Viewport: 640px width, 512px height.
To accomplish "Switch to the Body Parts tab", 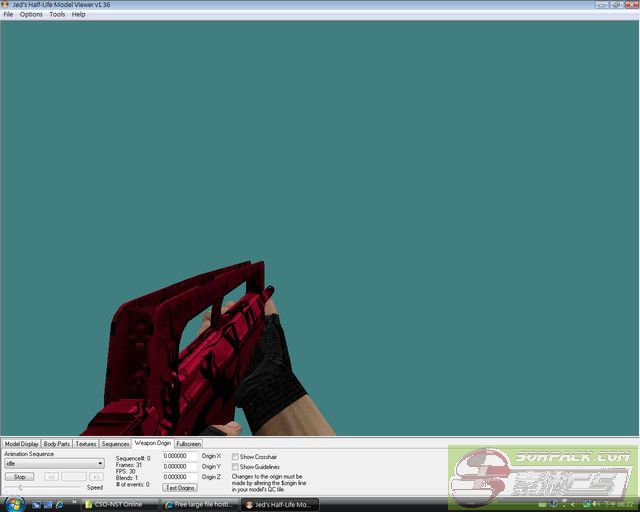I will point(57,443).
